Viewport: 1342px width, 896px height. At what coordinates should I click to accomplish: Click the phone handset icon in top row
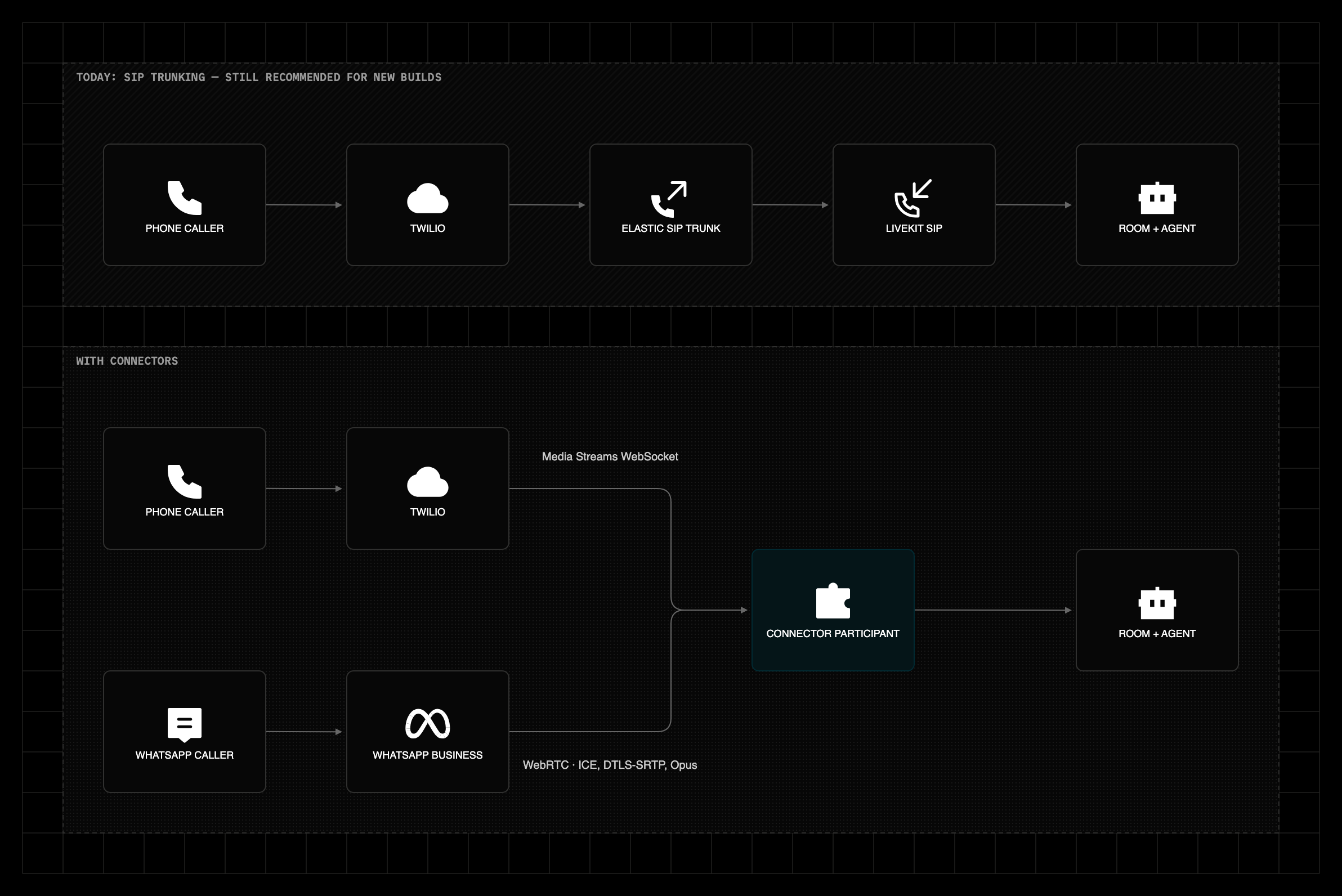pyautogui.click(x=184, y=198)
